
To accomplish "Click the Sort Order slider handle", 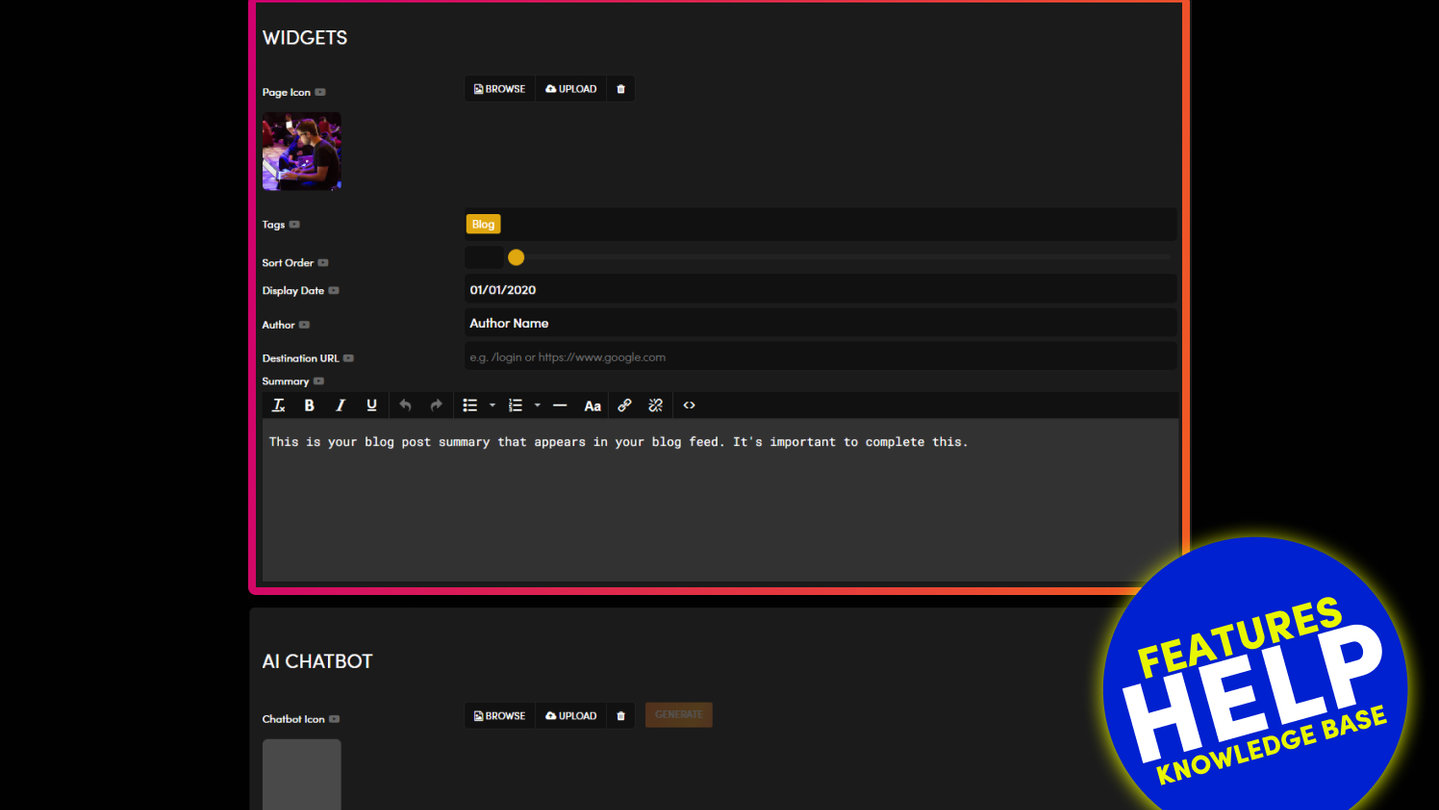I will click(x=516, y=257).
